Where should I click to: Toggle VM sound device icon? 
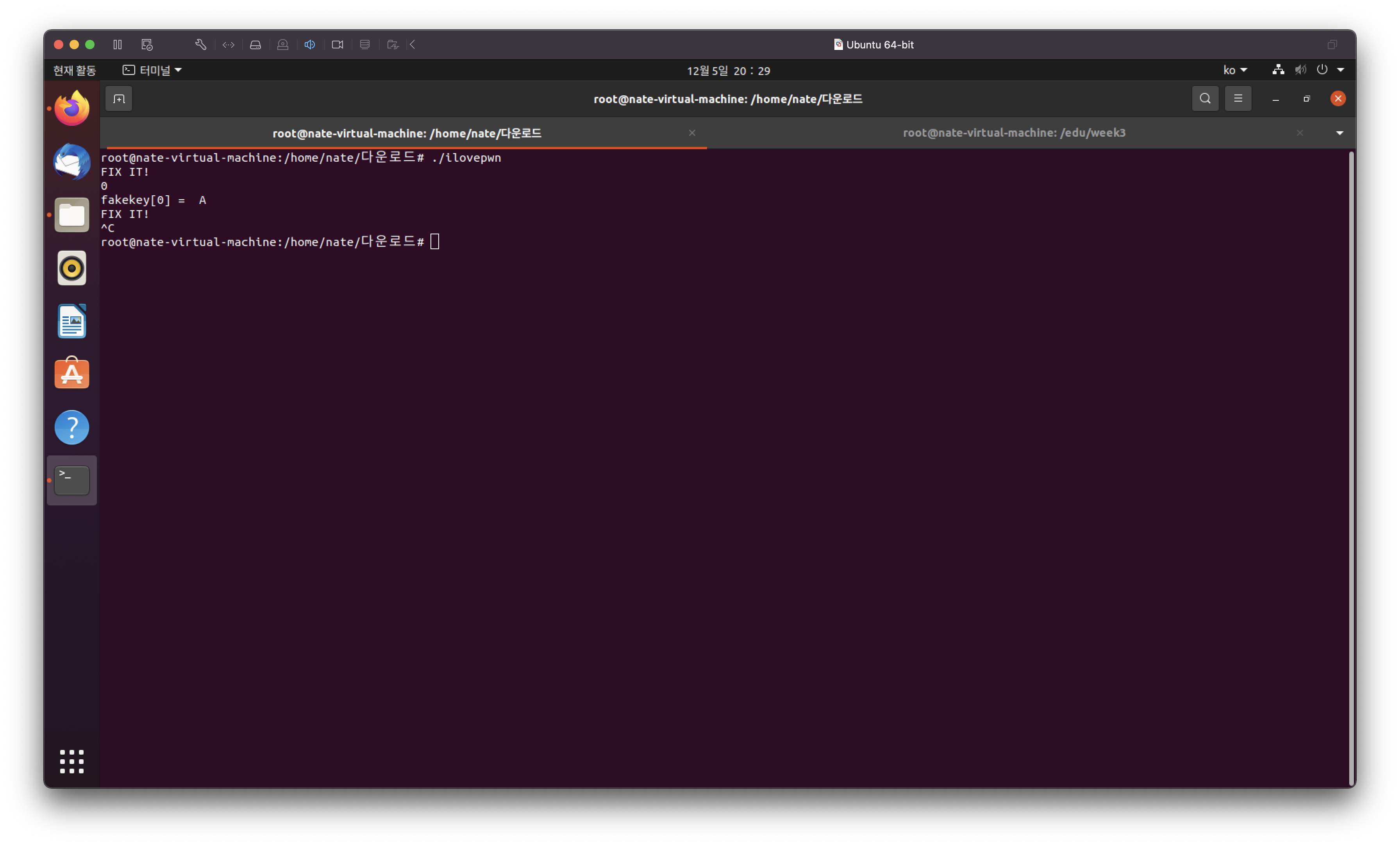(x=310, y=44)
